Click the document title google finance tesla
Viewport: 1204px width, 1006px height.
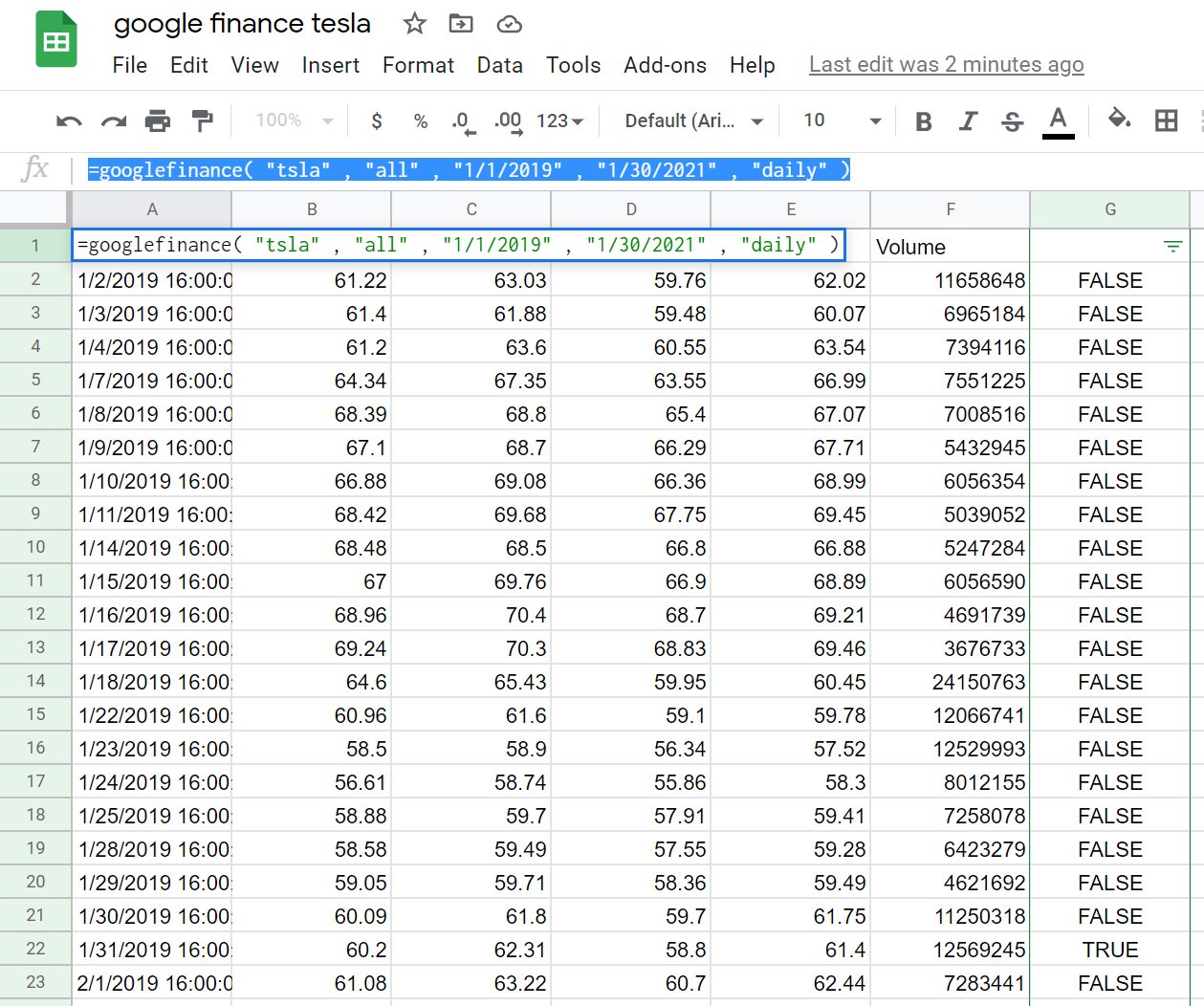click(242, 24)
